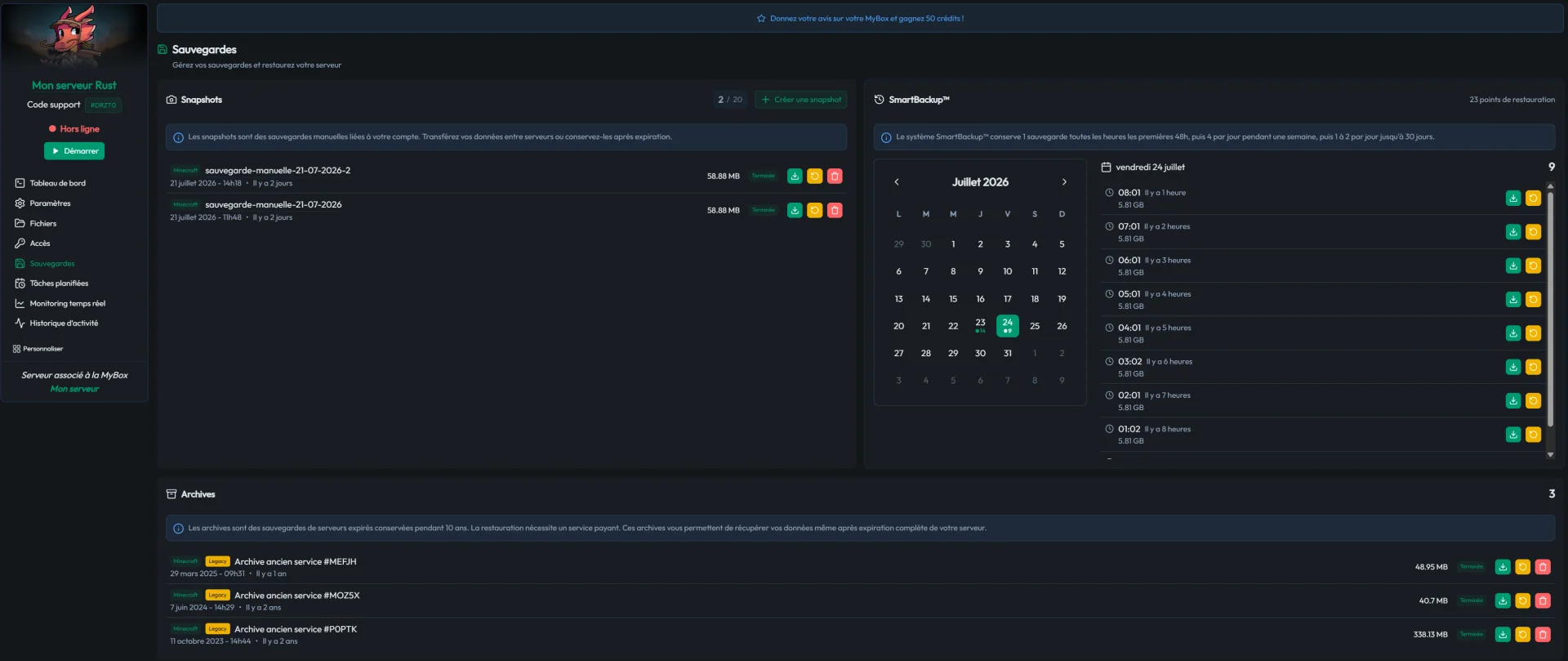Restore snapshot from 21 juillet 11h48
This screenshot has width=1568, height=661.
[x=814, y=211]
